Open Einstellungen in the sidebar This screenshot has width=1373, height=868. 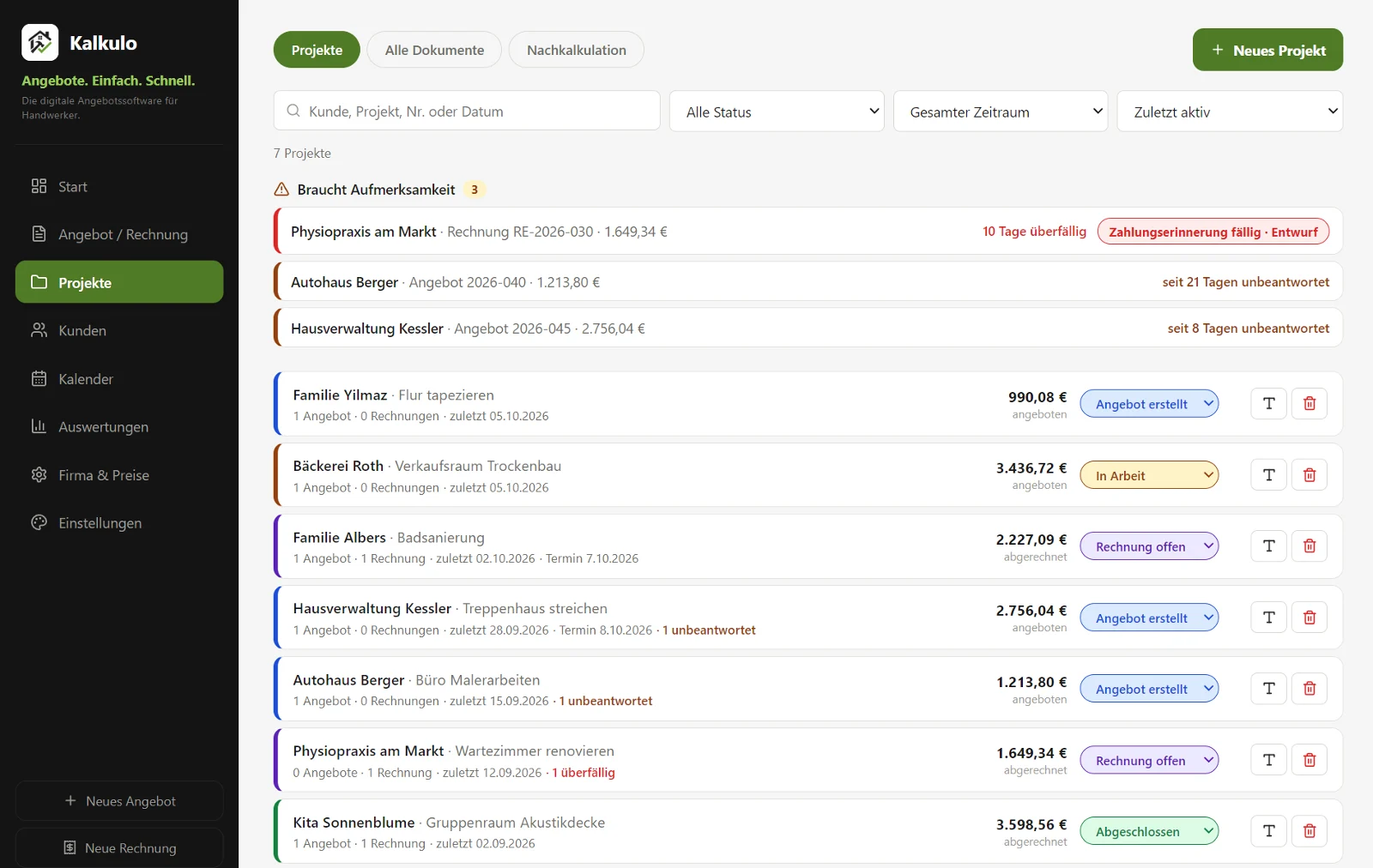[x=119, y=522]
